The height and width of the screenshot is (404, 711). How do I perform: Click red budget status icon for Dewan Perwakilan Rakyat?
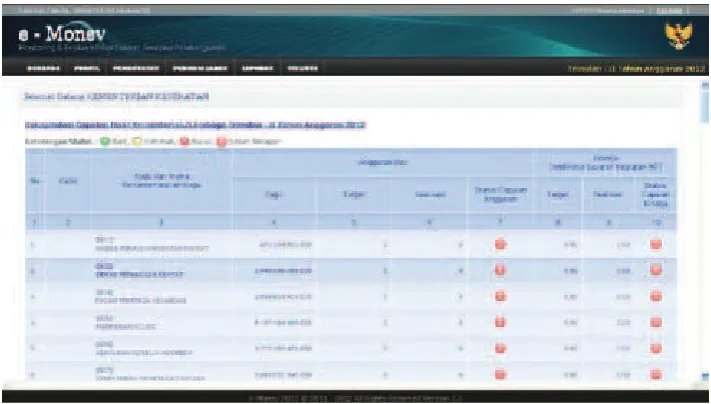(x=500, y=270)
